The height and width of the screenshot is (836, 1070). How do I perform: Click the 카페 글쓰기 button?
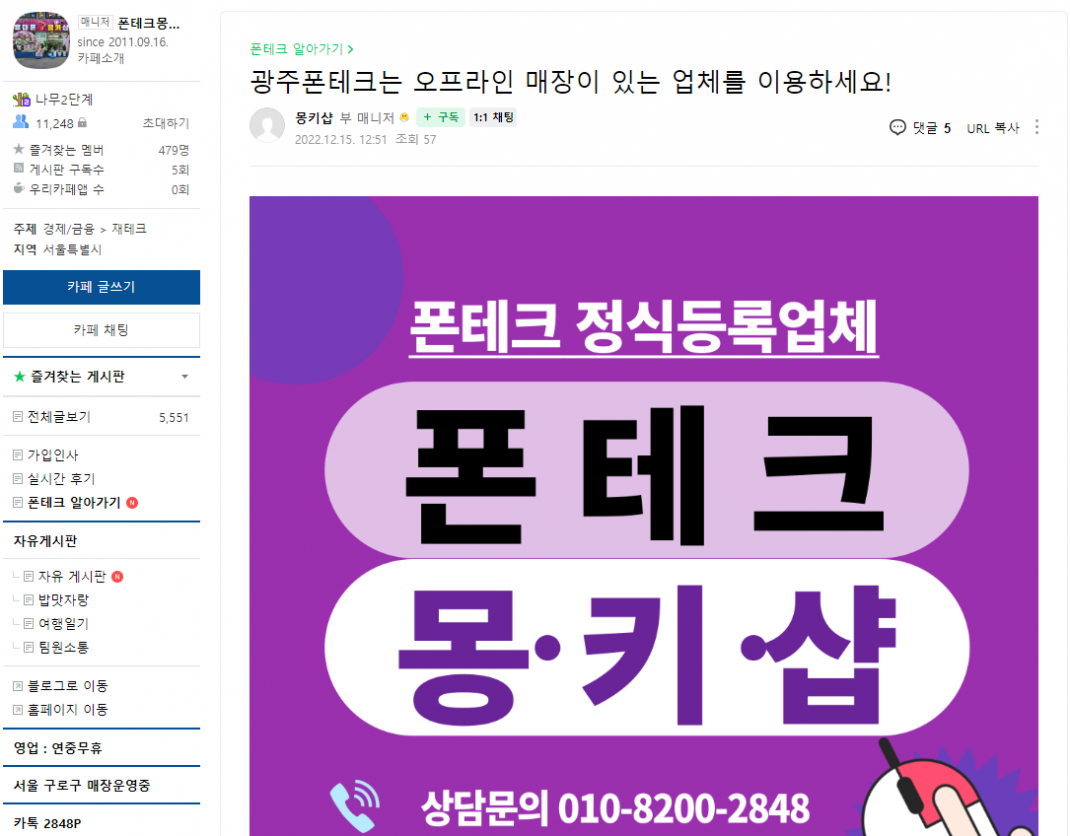click(102, 287)
